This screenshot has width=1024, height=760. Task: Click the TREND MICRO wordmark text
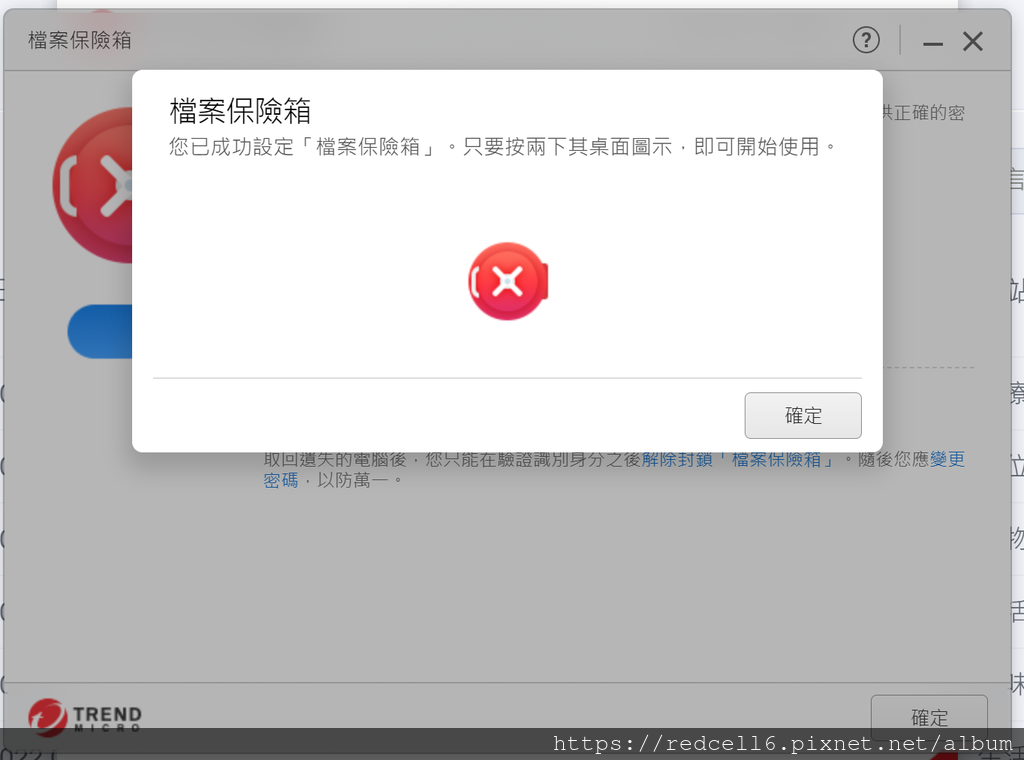click(107, 718)
